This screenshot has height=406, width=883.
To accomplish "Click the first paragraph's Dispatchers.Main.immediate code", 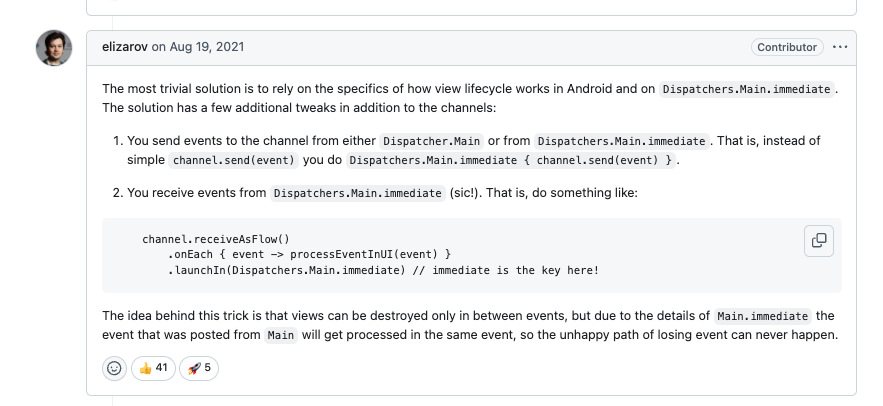I will (747, 89).
